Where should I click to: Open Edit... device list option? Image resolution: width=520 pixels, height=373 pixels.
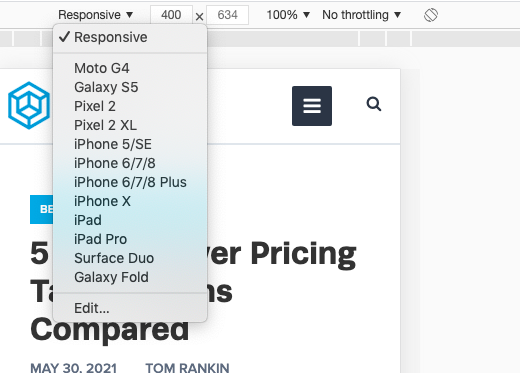[x=130, y=308]
